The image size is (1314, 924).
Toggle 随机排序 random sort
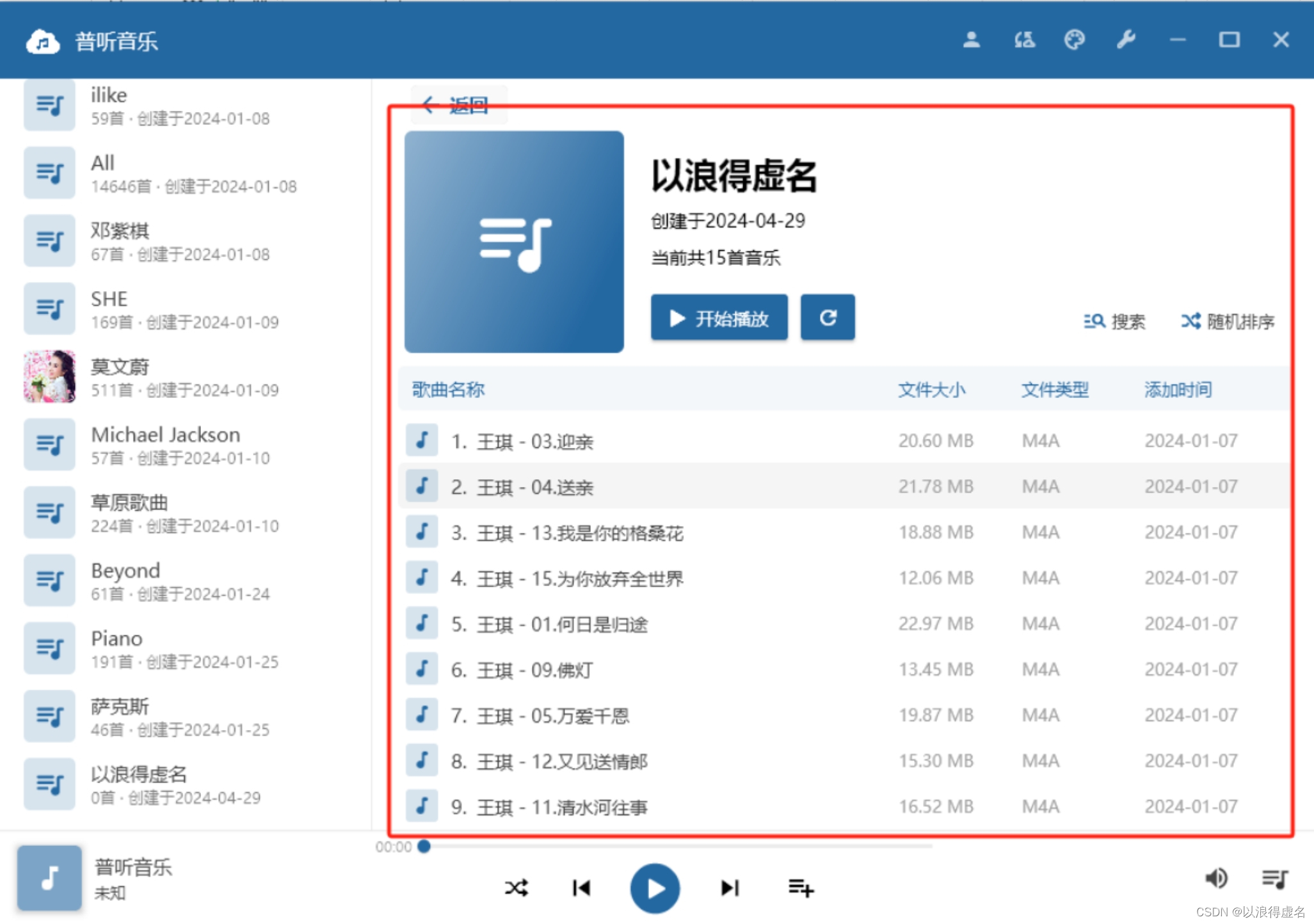[x=1228, y=321]
